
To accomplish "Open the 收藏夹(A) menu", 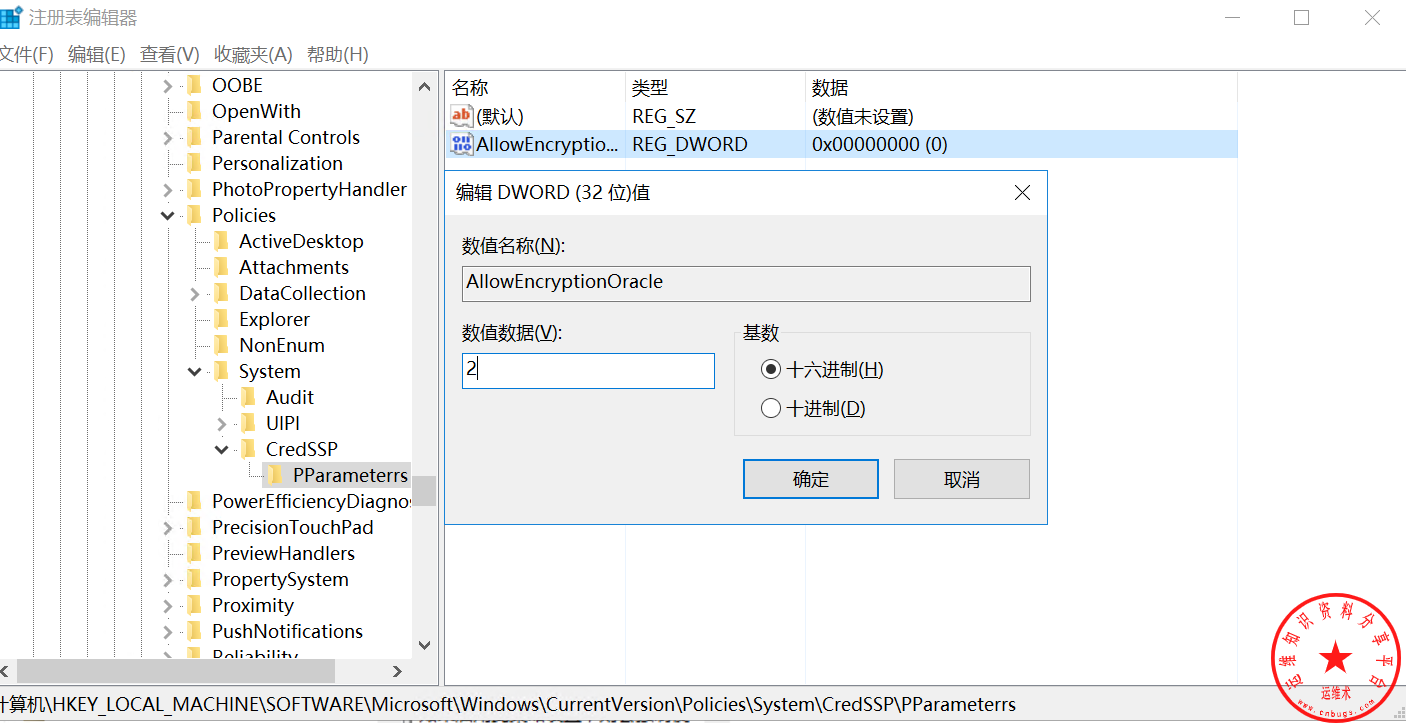I will tap(253, 54).
